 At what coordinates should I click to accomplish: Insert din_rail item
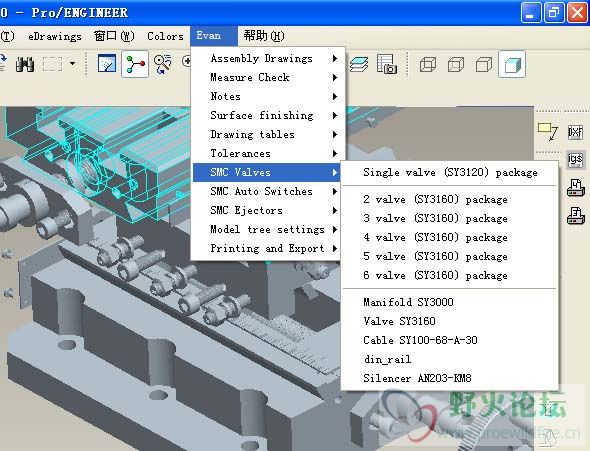[449, 359]
